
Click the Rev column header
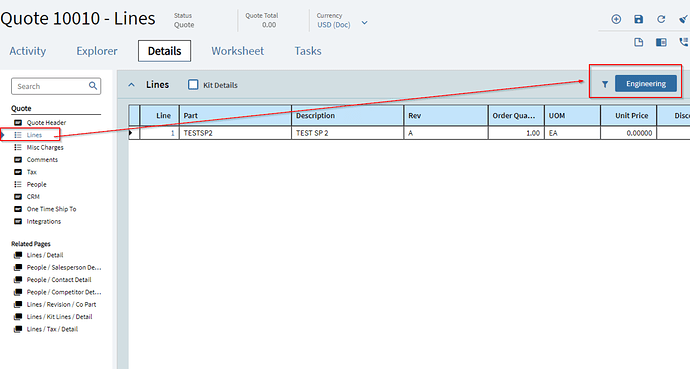point(446,116)
